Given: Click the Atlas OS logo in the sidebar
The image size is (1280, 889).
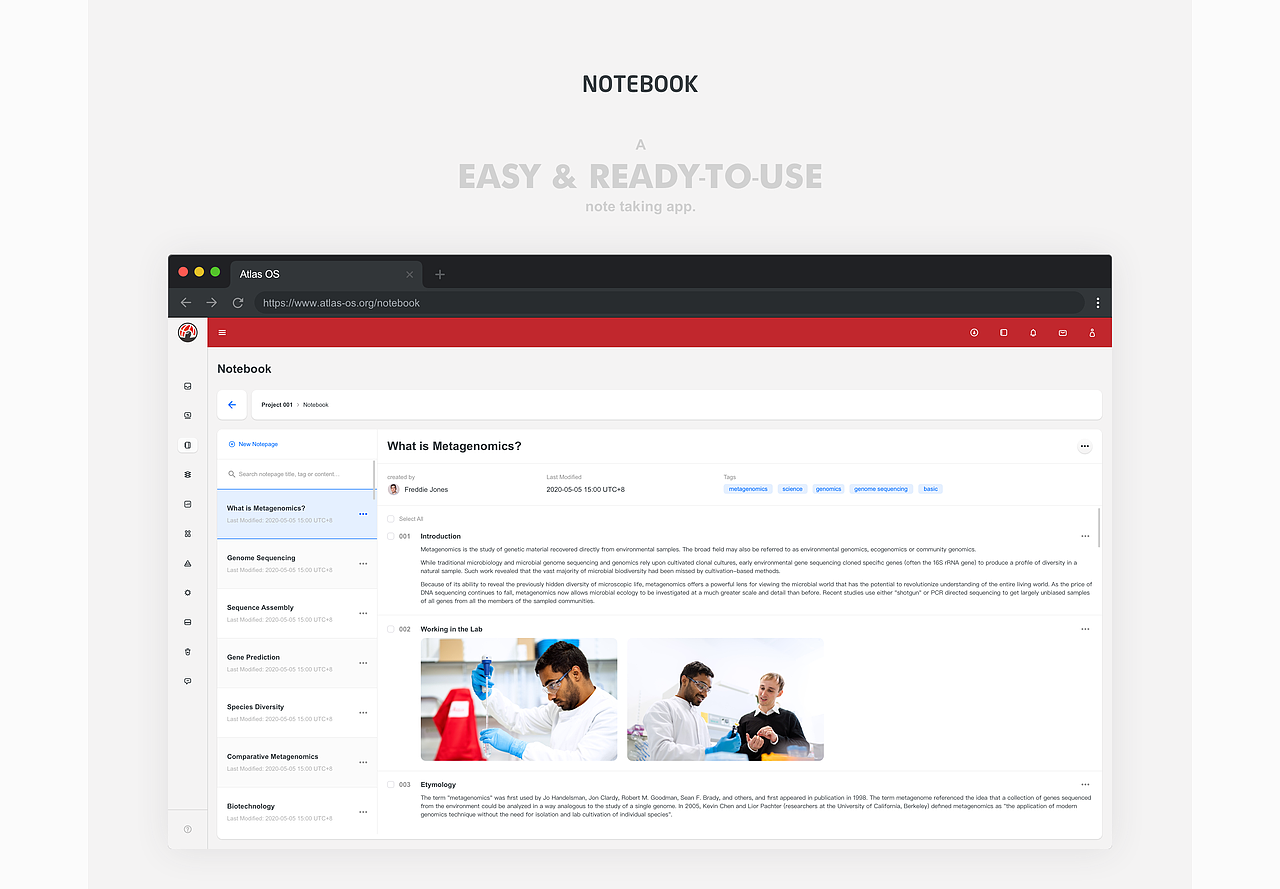Looking at the screenshot, I should [188, 333].
